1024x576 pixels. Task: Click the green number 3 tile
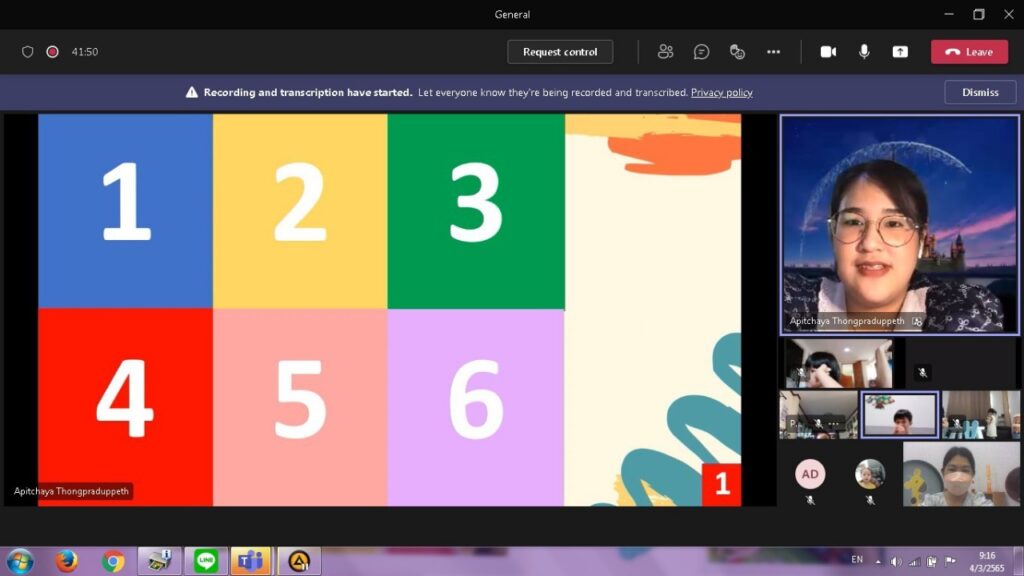pyautogui.click(x=475, y=211)
